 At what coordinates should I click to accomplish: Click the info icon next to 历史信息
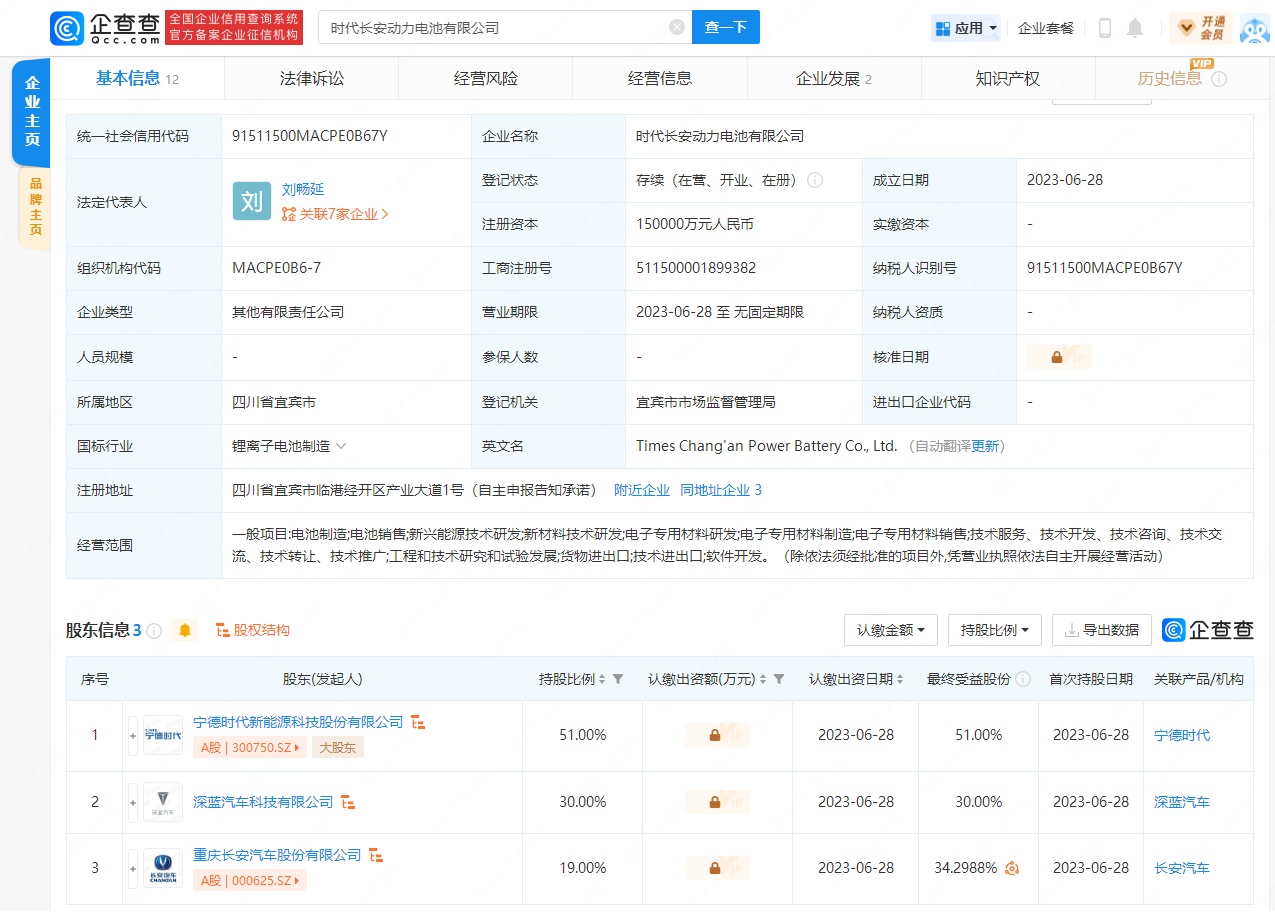coord(1219,79)
